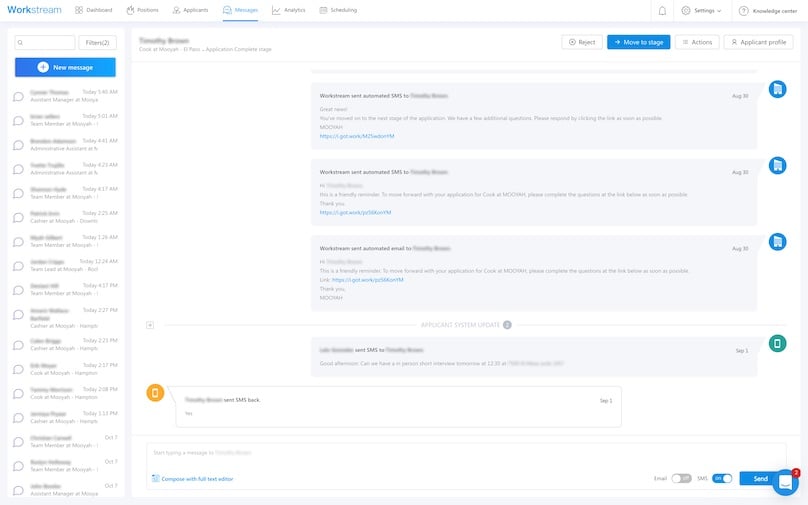The image size is (808, 505).
Task: Expand the Applicant System Update section
Action: click(150, 325)
